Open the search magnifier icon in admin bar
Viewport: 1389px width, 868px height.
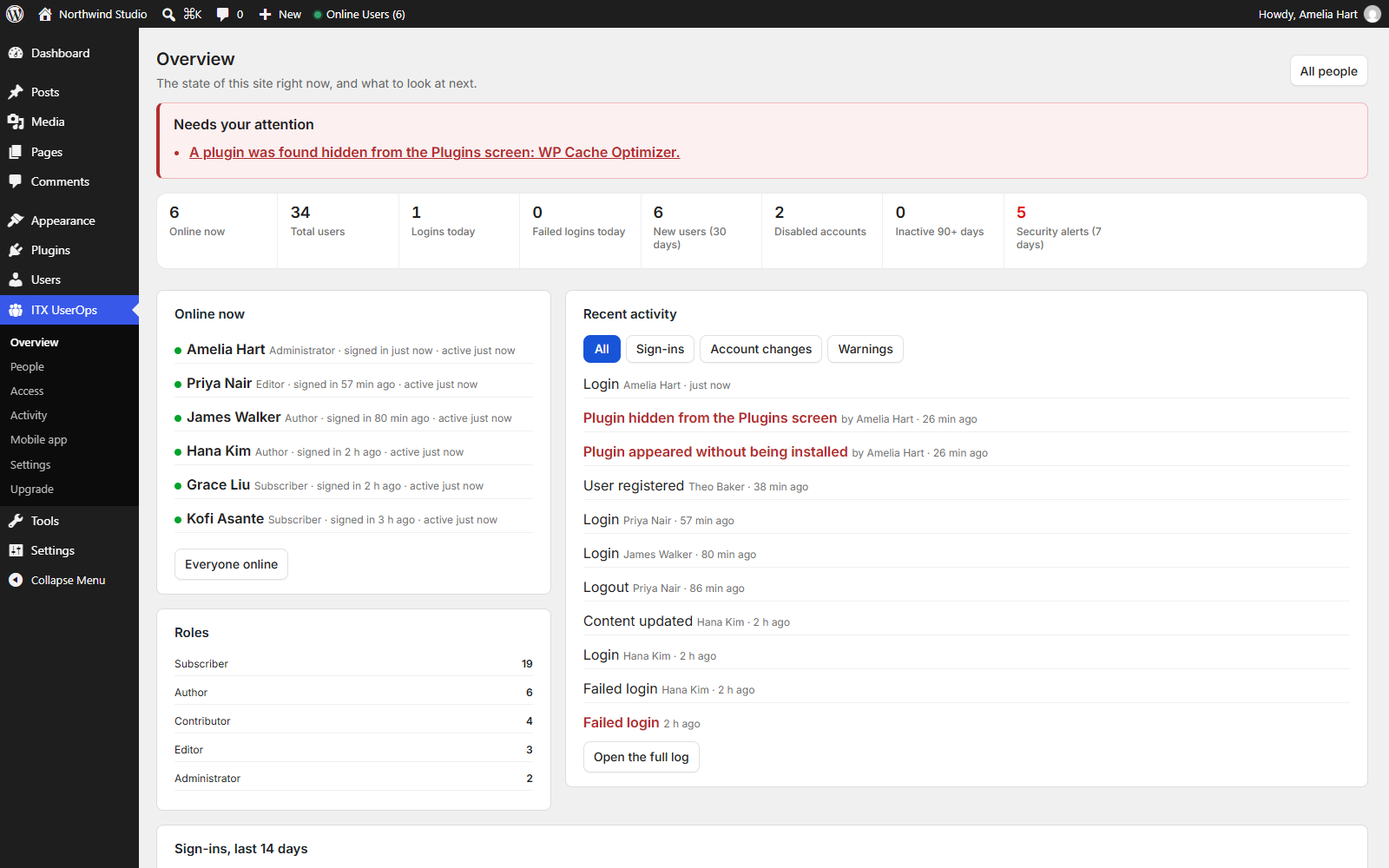(x=169, y=14)
